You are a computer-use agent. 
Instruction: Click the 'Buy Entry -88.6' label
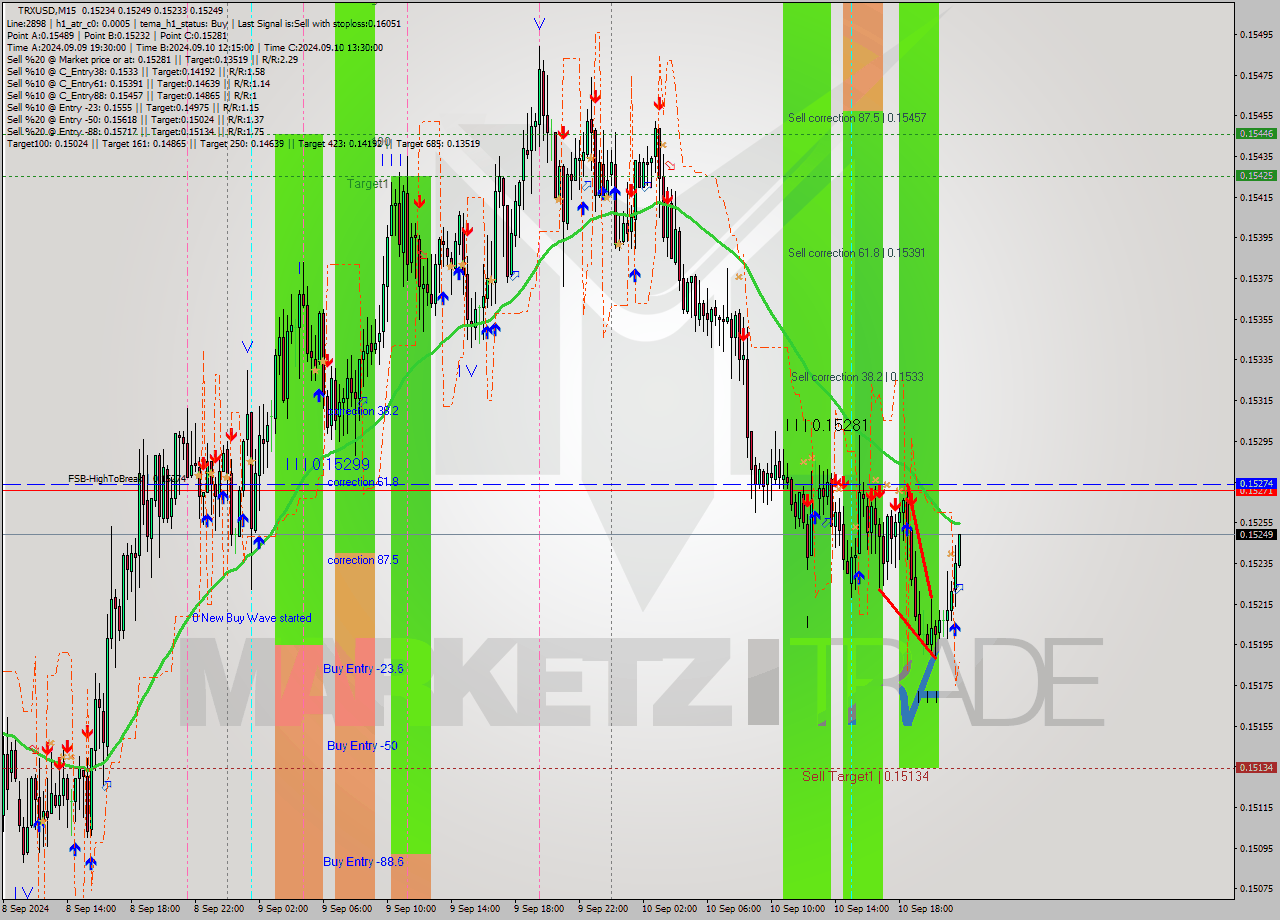[x=363, y=862]
